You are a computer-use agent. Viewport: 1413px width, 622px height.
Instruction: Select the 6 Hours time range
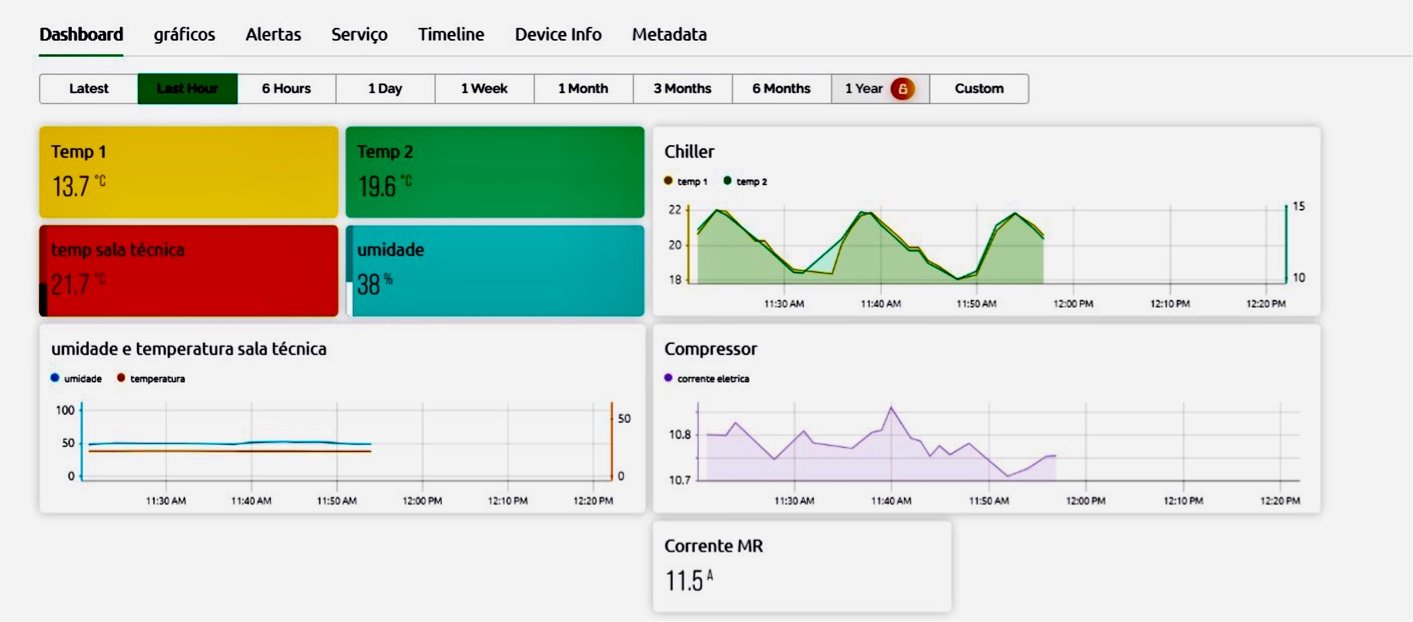coord(286,89)
